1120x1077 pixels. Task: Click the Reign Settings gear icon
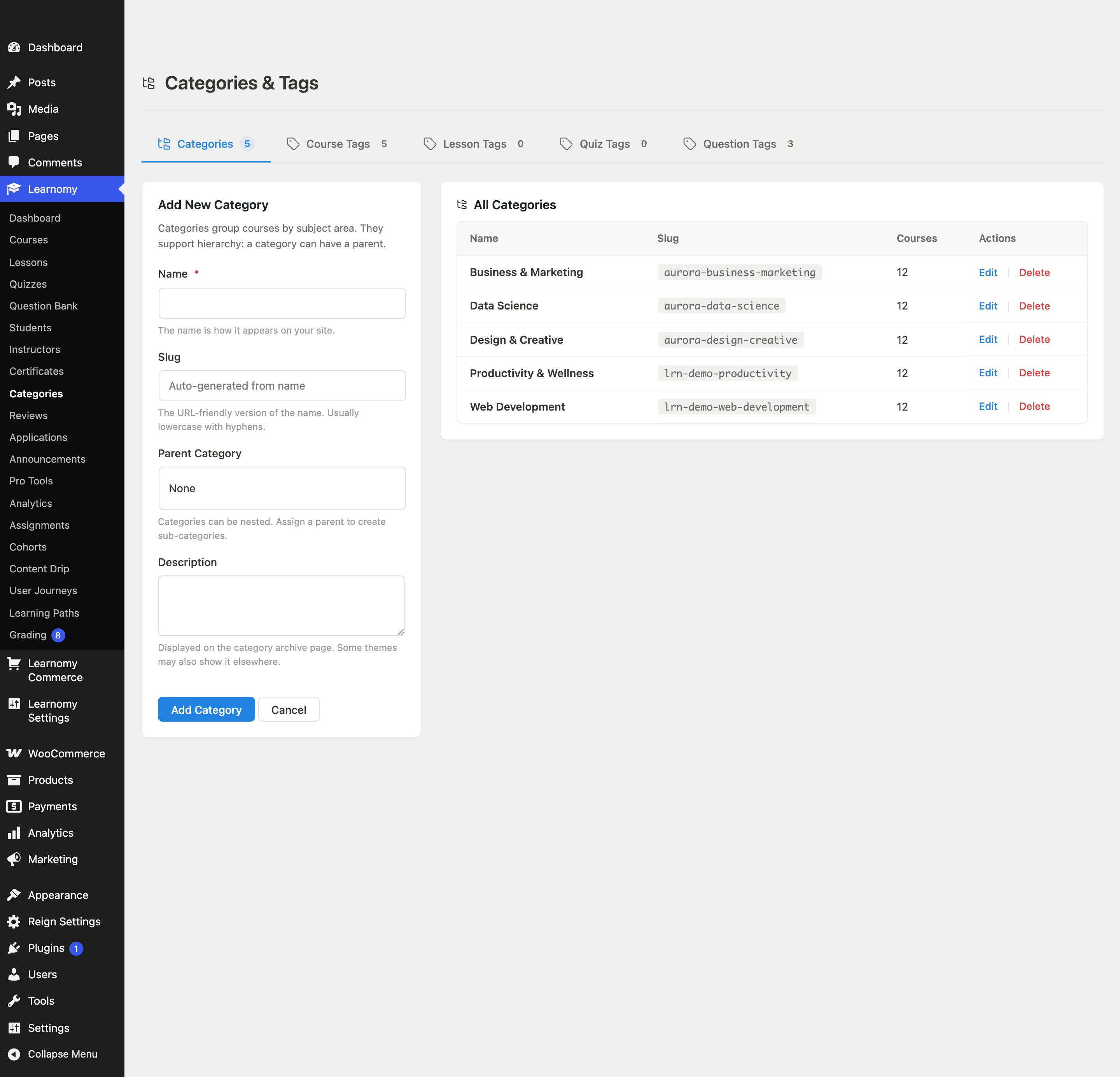click(14, 921)
